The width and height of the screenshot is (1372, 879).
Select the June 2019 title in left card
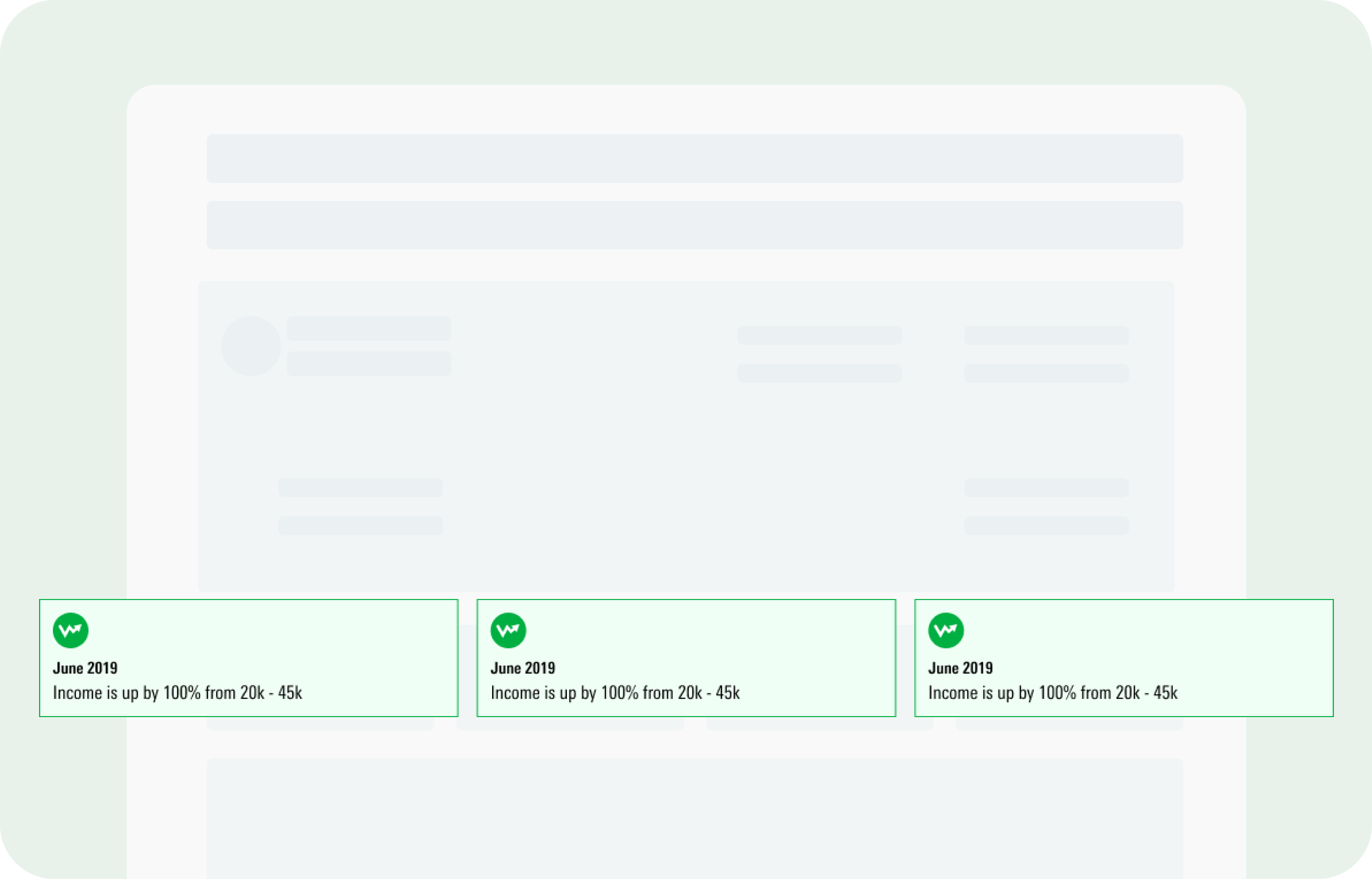85,668
